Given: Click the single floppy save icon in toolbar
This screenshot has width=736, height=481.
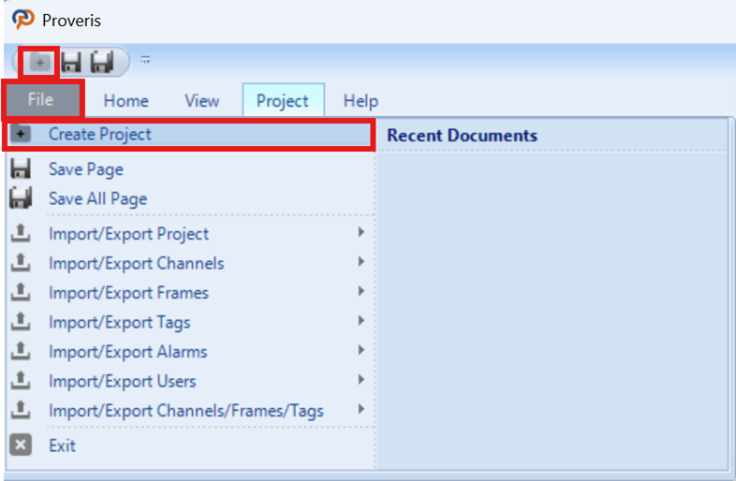Looking at the screenshot, I should 71,62.
